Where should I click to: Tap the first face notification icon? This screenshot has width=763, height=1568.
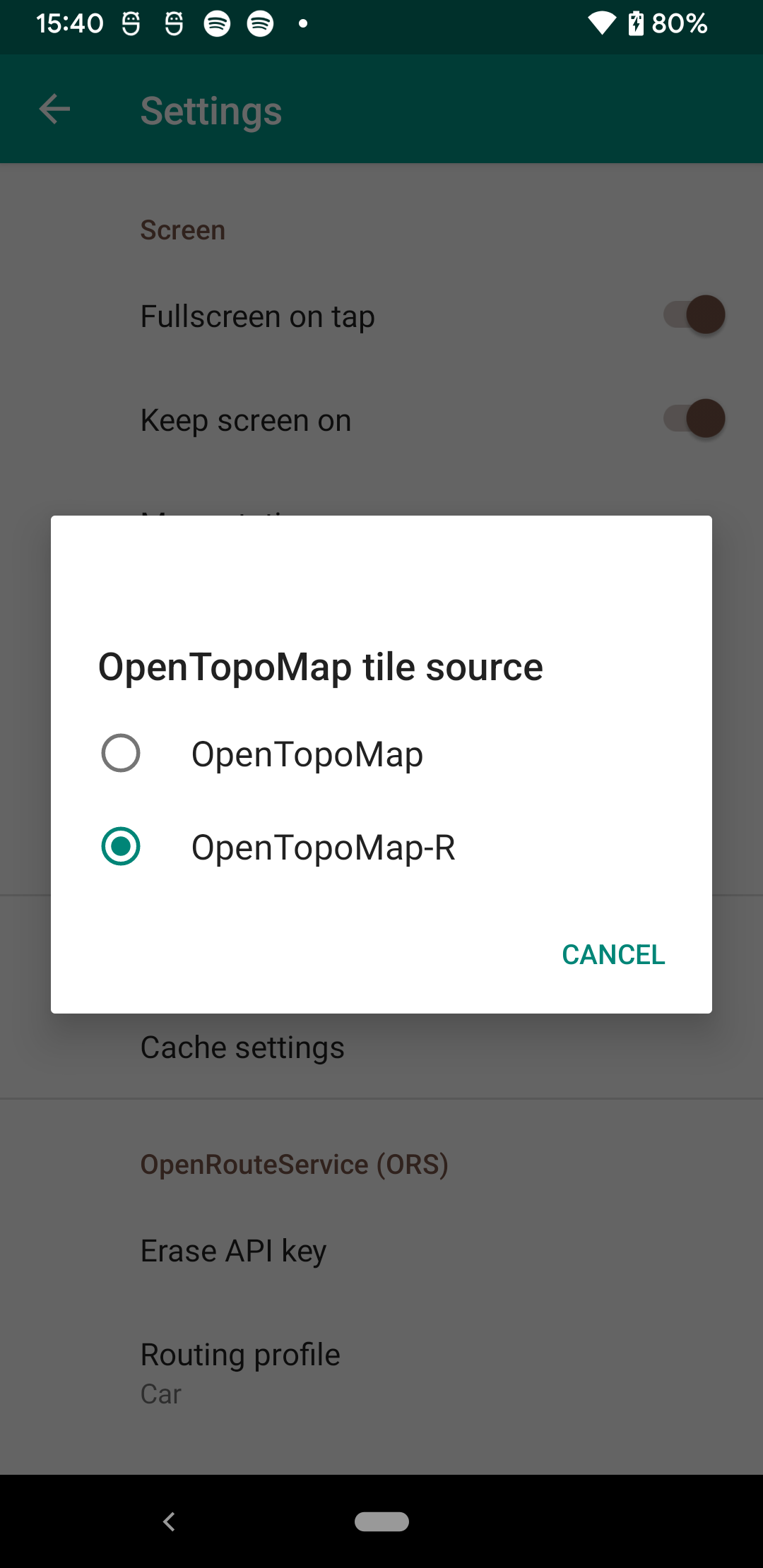131,23
